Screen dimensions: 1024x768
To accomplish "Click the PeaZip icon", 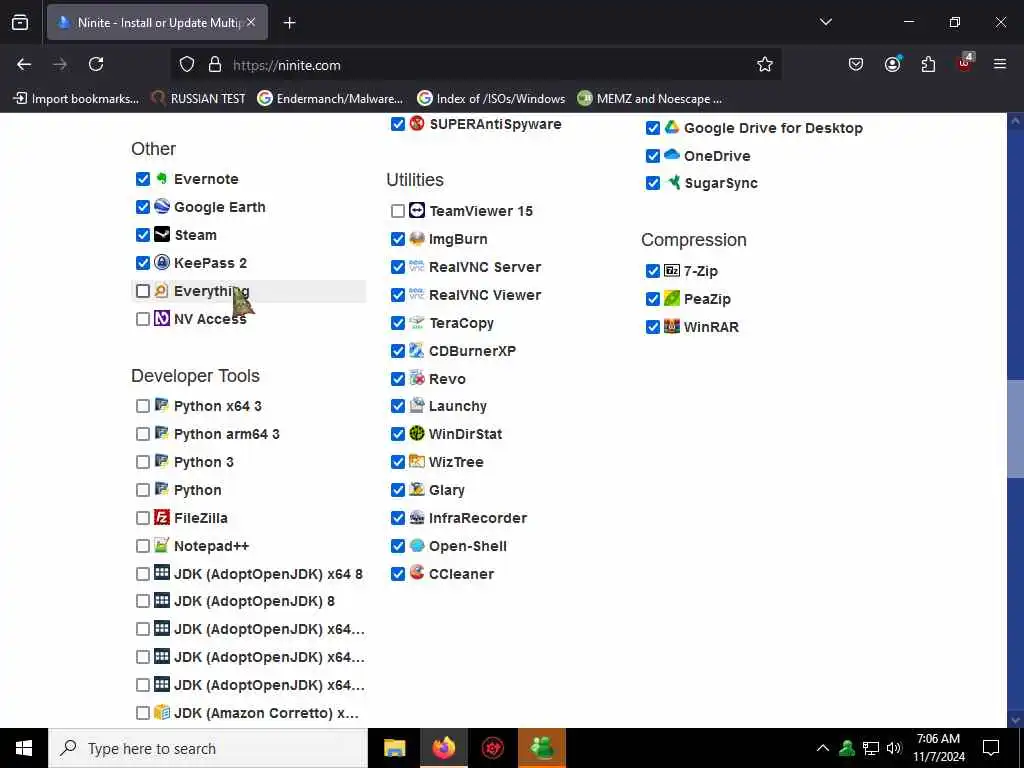I will (x=672, y=298).
